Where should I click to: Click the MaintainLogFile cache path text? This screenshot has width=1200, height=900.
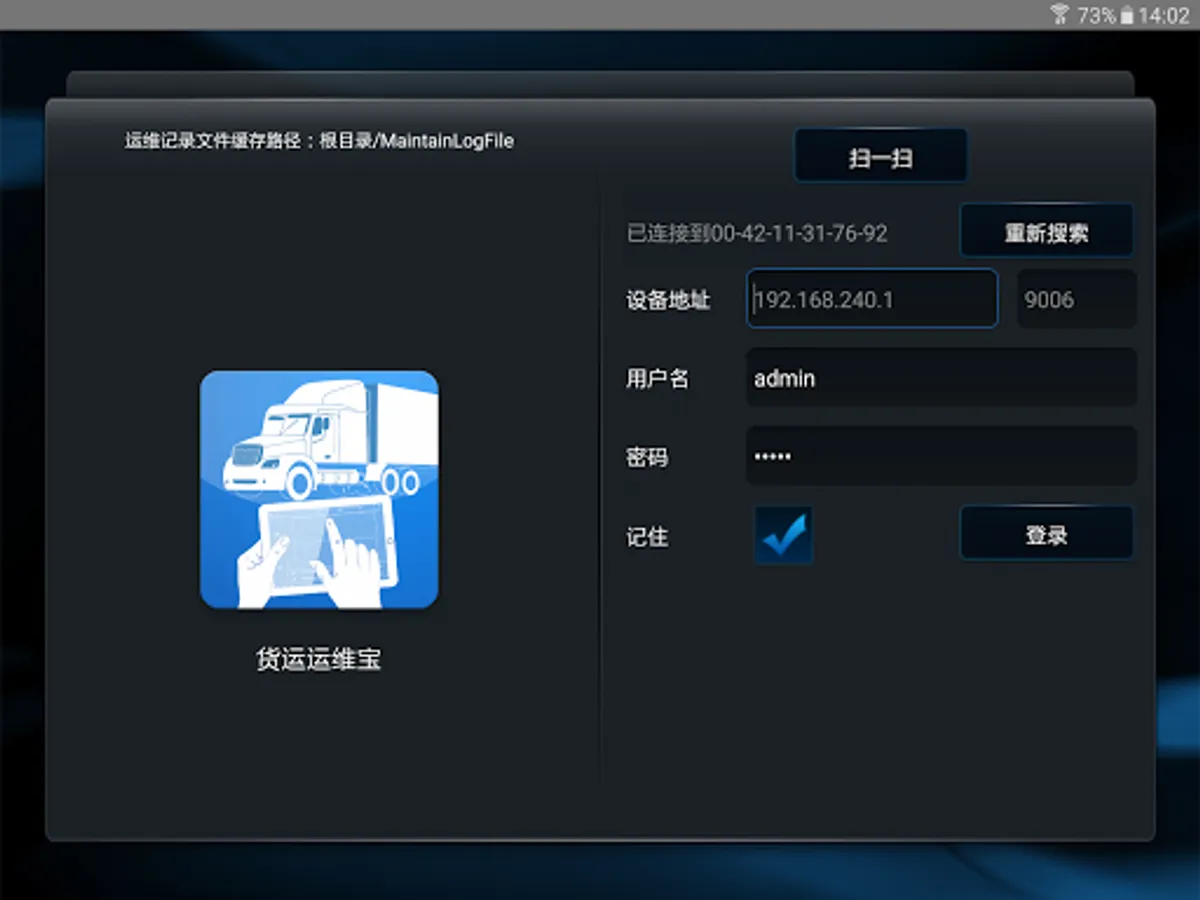(x=319, y=141)
